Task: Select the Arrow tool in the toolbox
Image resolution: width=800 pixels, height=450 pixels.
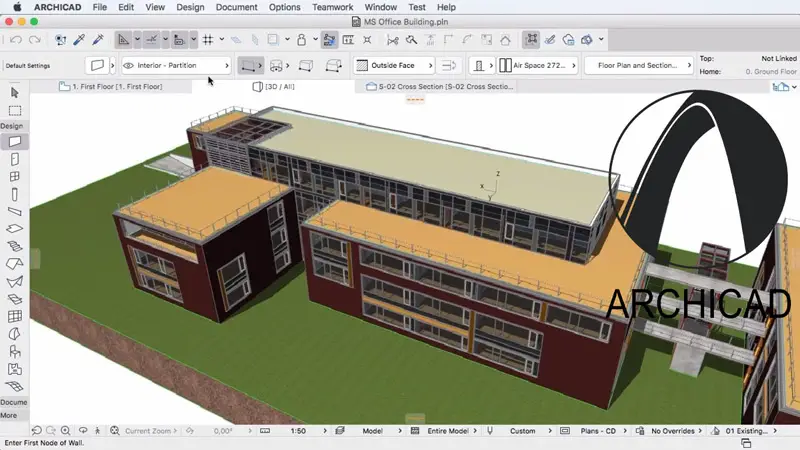Action: point(15,93)
